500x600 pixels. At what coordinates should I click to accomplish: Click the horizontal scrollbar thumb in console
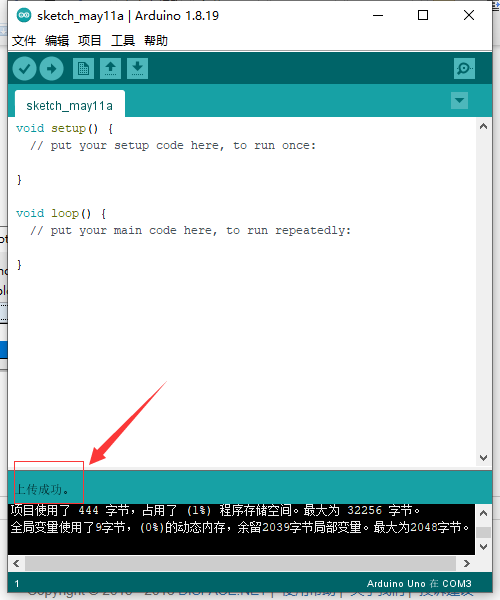pyautogui.click(x=241, y=563)
